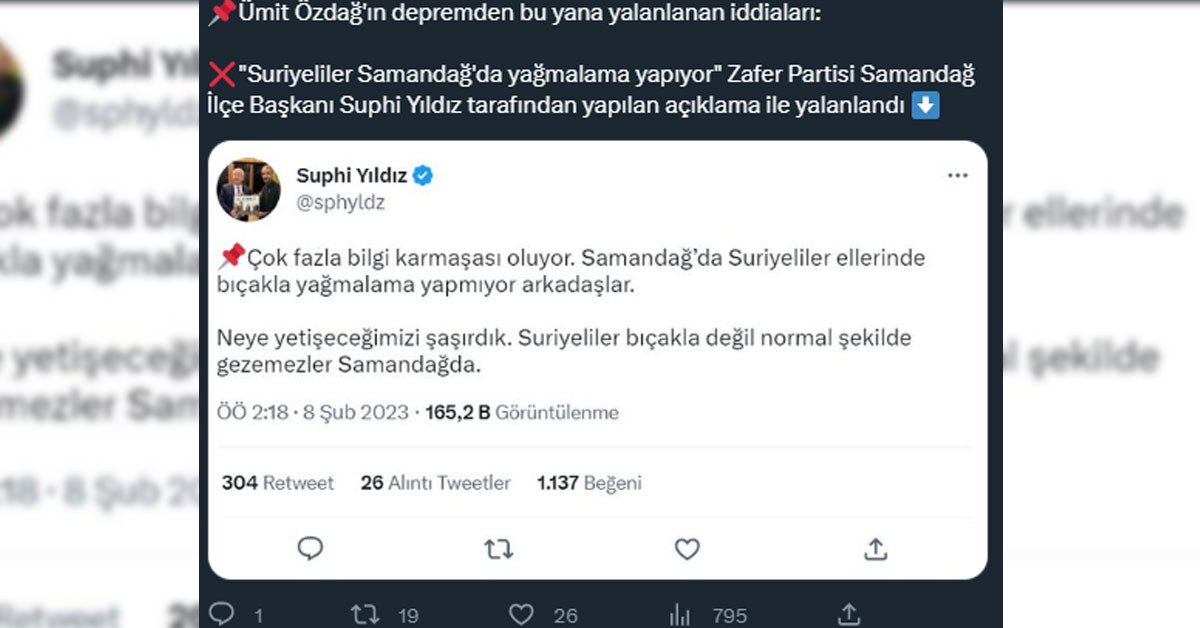This screenshot has width=1200, height=628.
Task: Toggle like on outer tweet with 26 likes
Action: [x=521, y=613]
